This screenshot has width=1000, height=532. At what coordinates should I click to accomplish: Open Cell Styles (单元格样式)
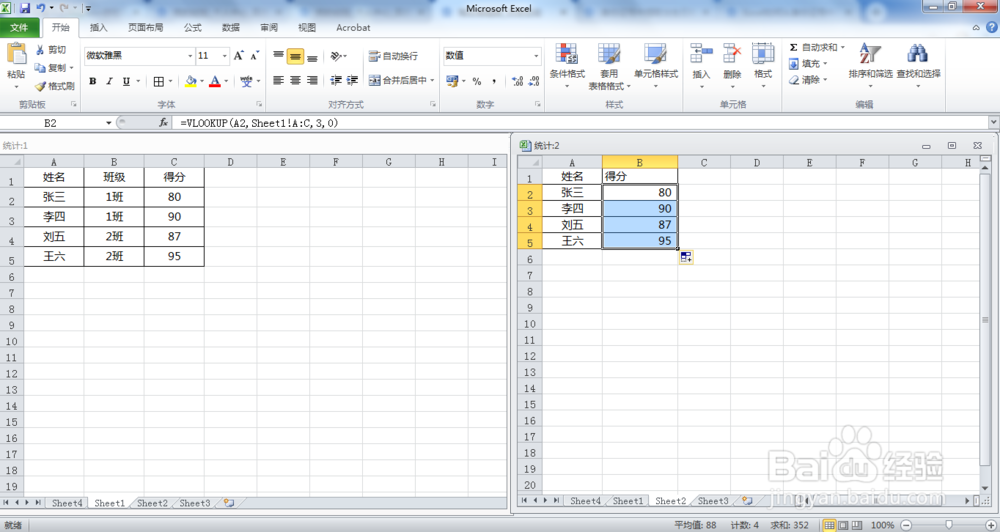pyautogui.click(x=656, y=66)
